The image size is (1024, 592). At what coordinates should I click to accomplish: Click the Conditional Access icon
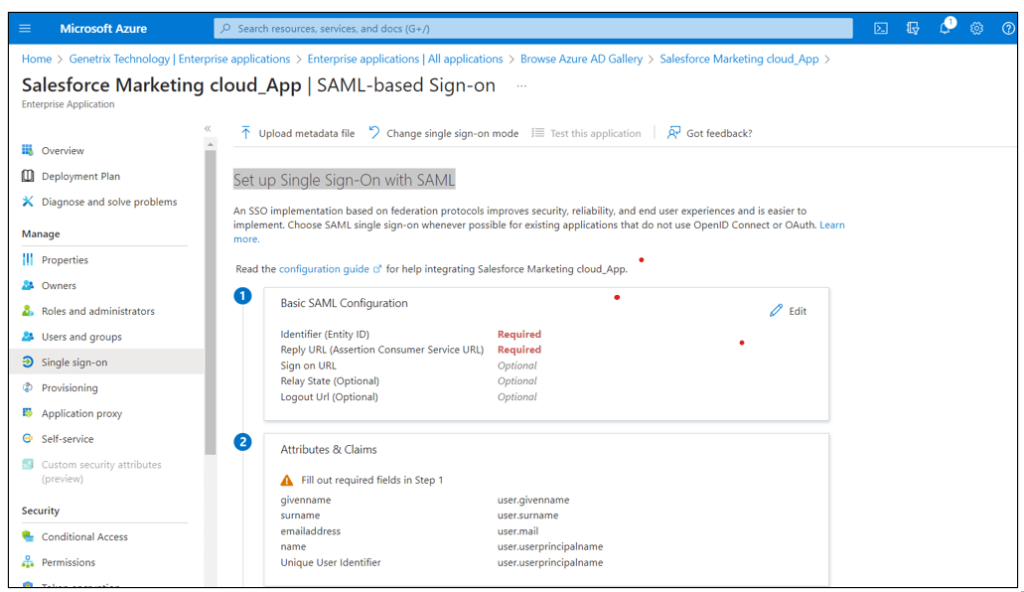click(27, 536)
